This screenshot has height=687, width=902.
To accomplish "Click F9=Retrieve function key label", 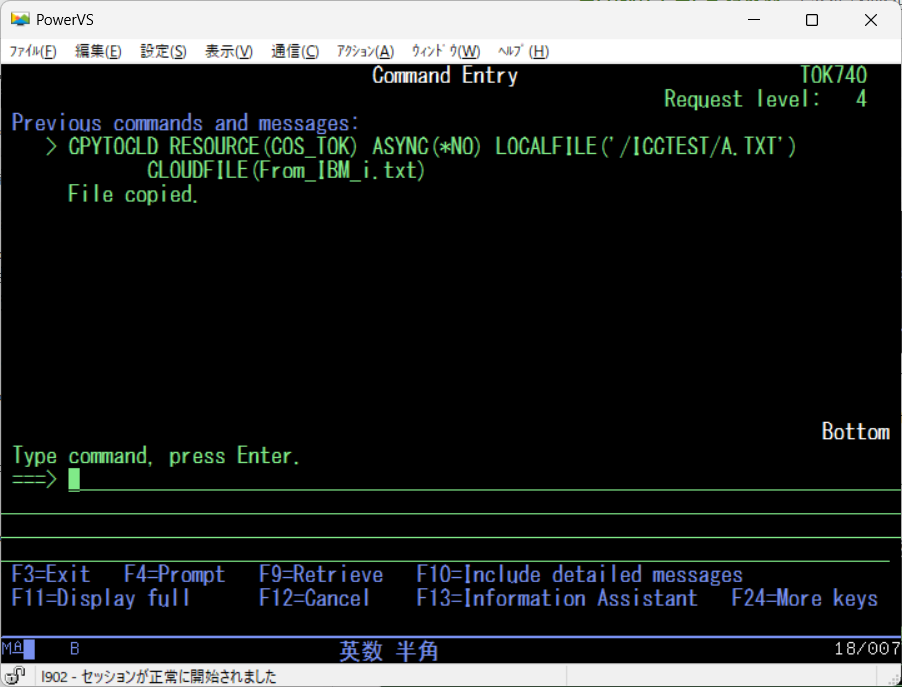I will coord(321,574).
